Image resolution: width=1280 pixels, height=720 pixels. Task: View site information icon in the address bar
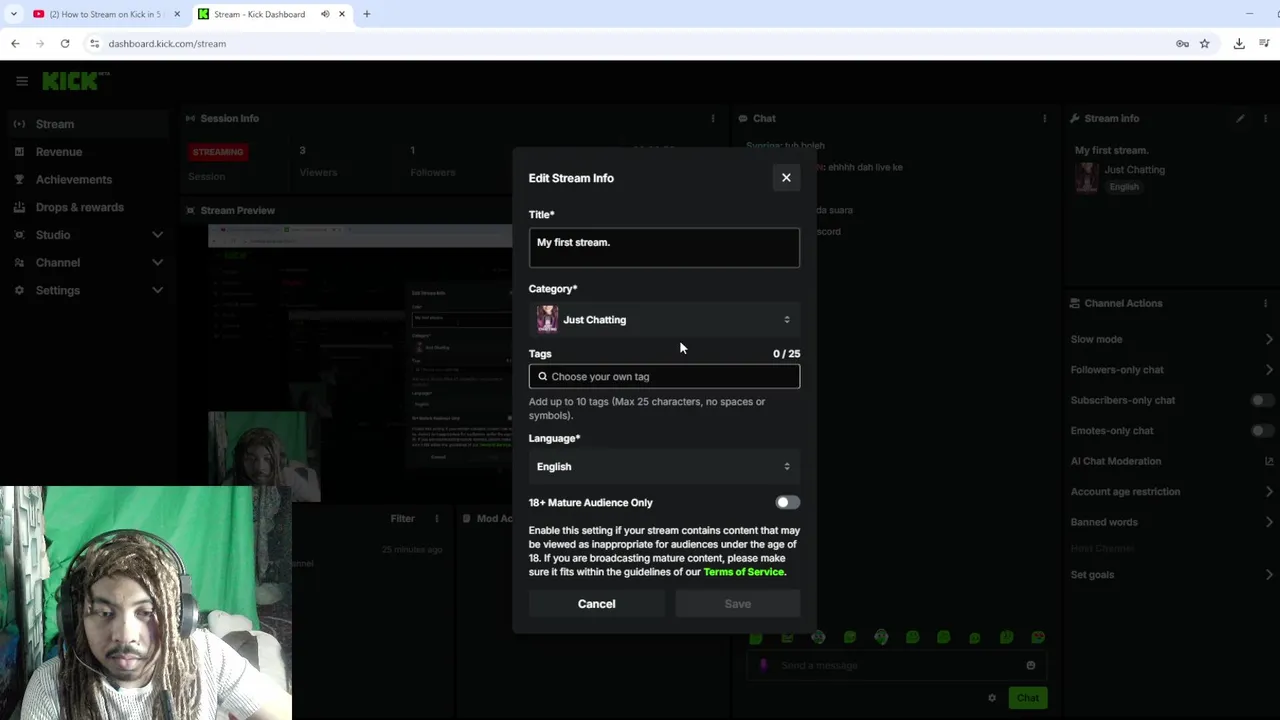coord(94,43)
